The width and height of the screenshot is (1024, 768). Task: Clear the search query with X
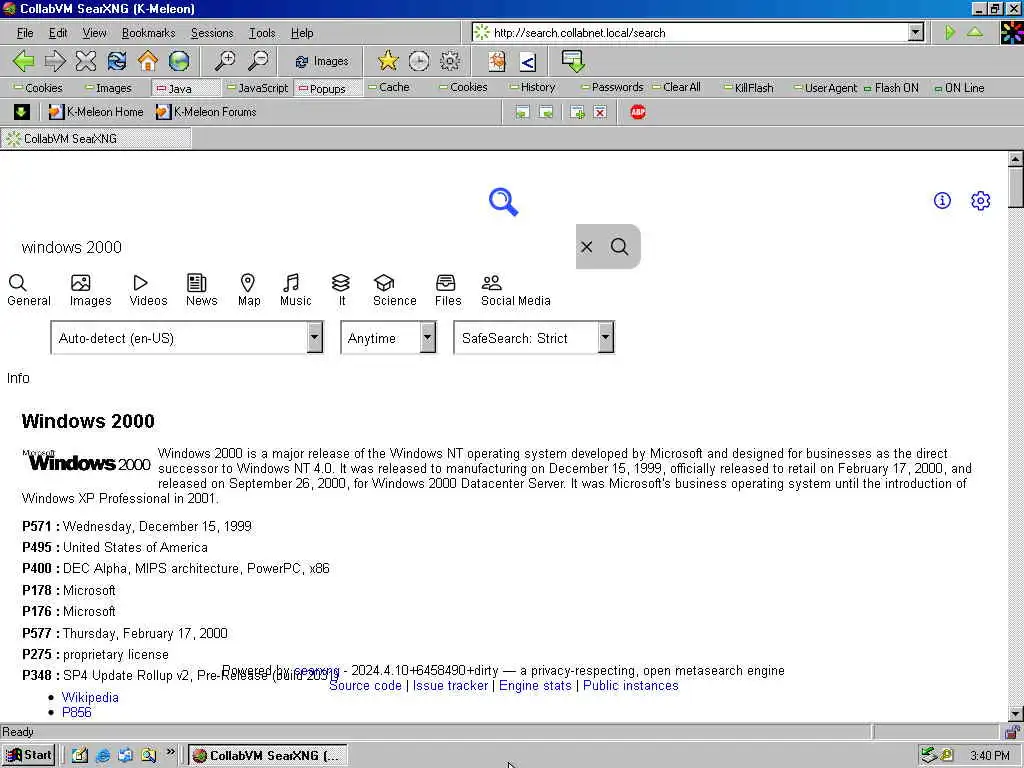point(586,247)
